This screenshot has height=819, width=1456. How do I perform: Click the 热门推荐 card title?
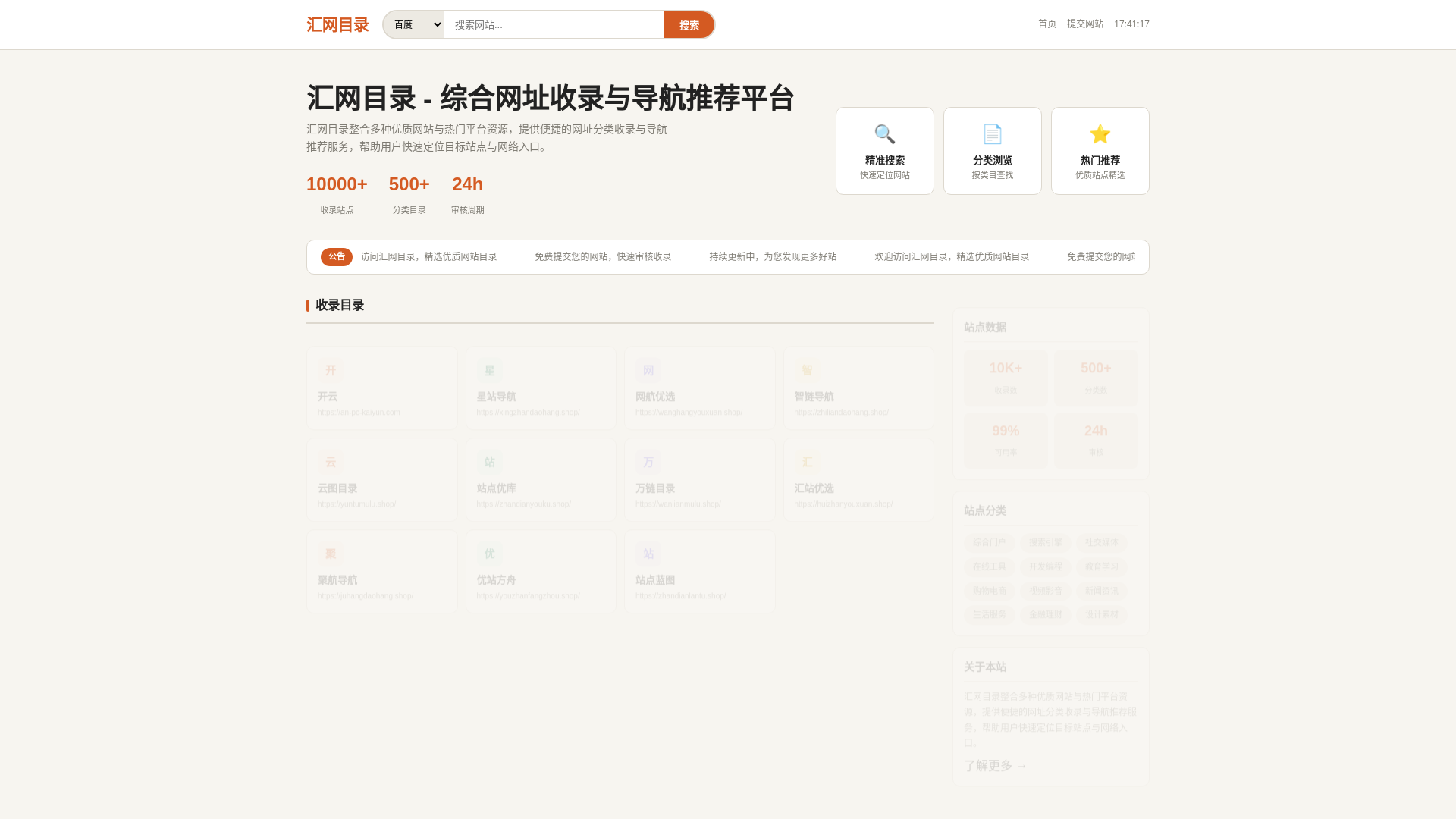[1100, 161]
